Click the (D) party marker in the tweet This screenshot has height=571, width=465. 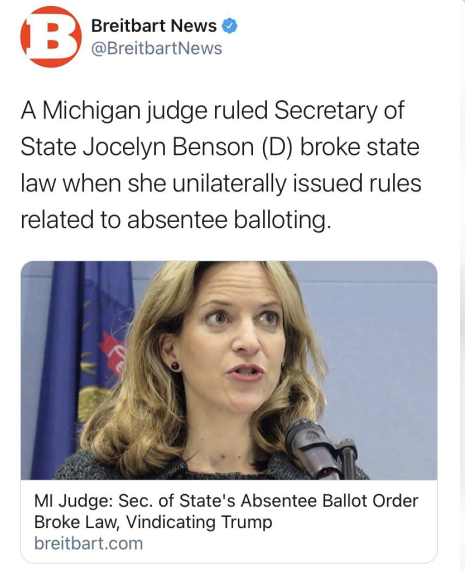pyautogui.click(x=277, y=147)
